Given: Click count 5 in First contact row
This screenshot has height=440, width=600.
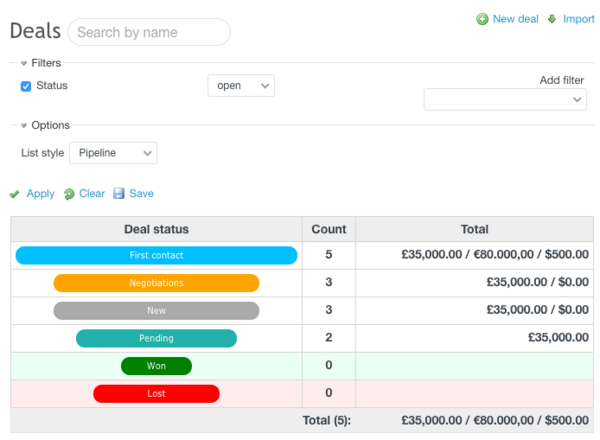Looking at the screenshot, I should click(329, 254).
